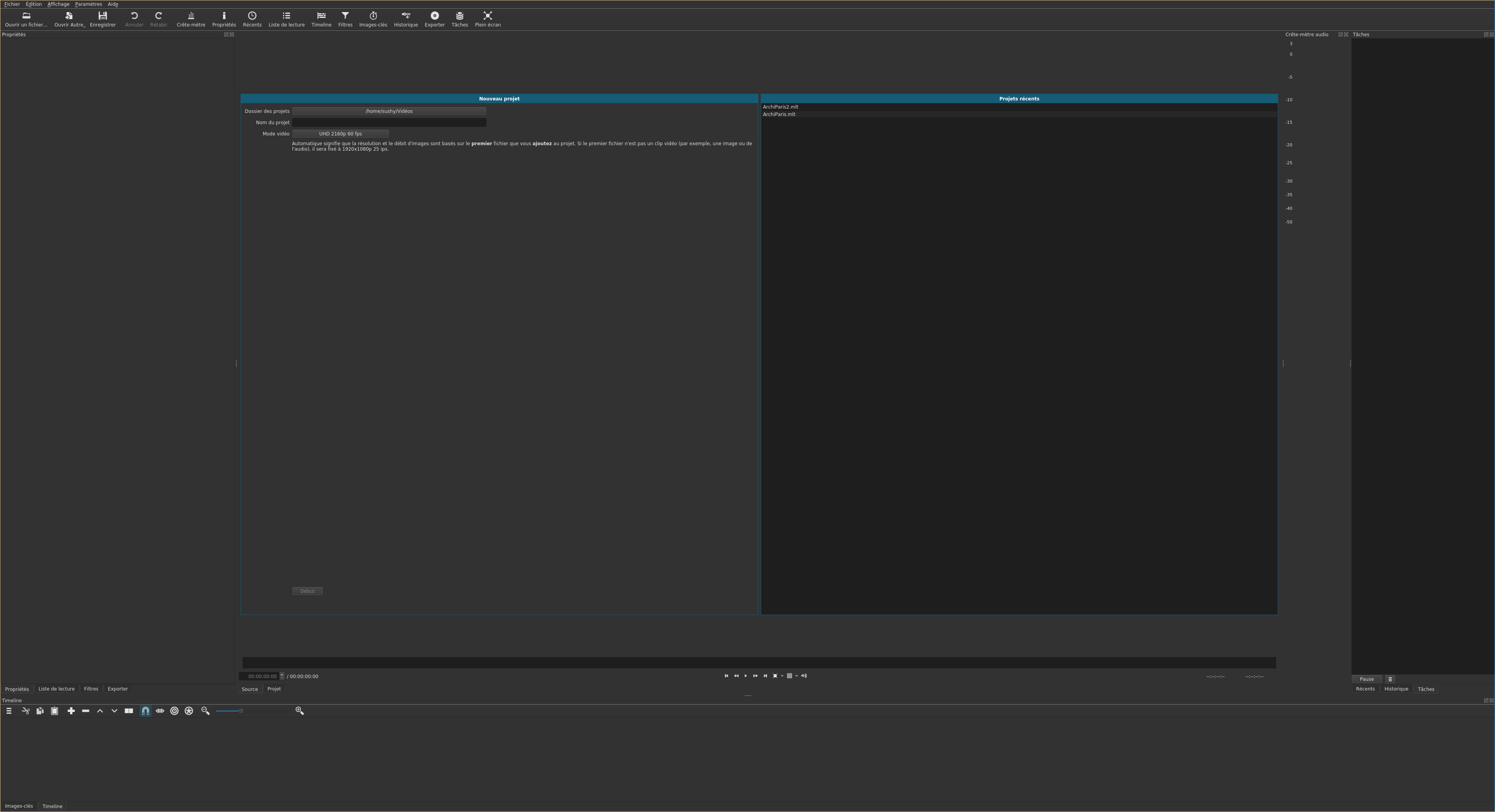
Task: Open recent project ArchiParis2.mlt
Action: tap(781, 107)
